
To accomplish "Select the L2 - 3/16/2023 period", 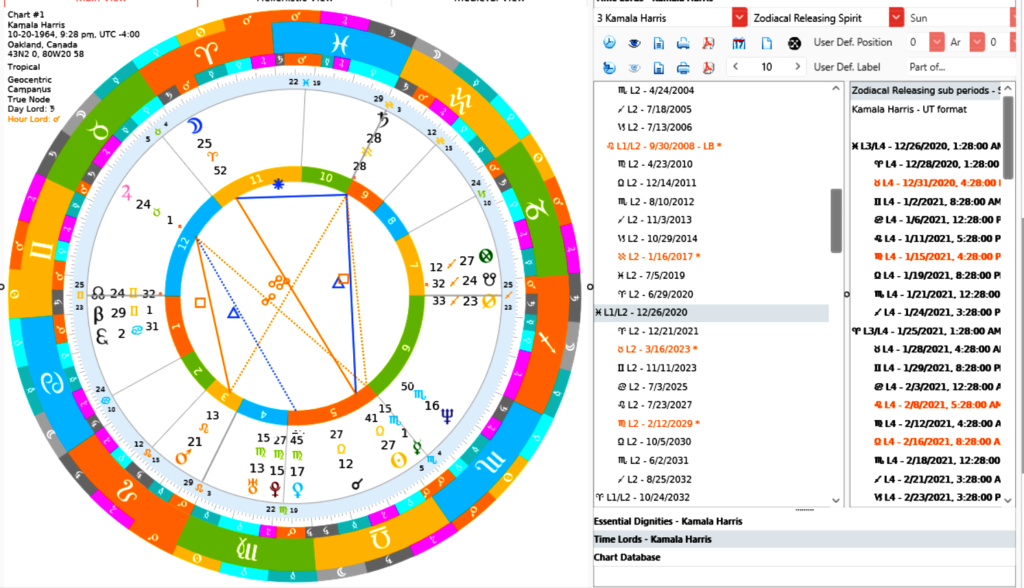I will 656,349.
